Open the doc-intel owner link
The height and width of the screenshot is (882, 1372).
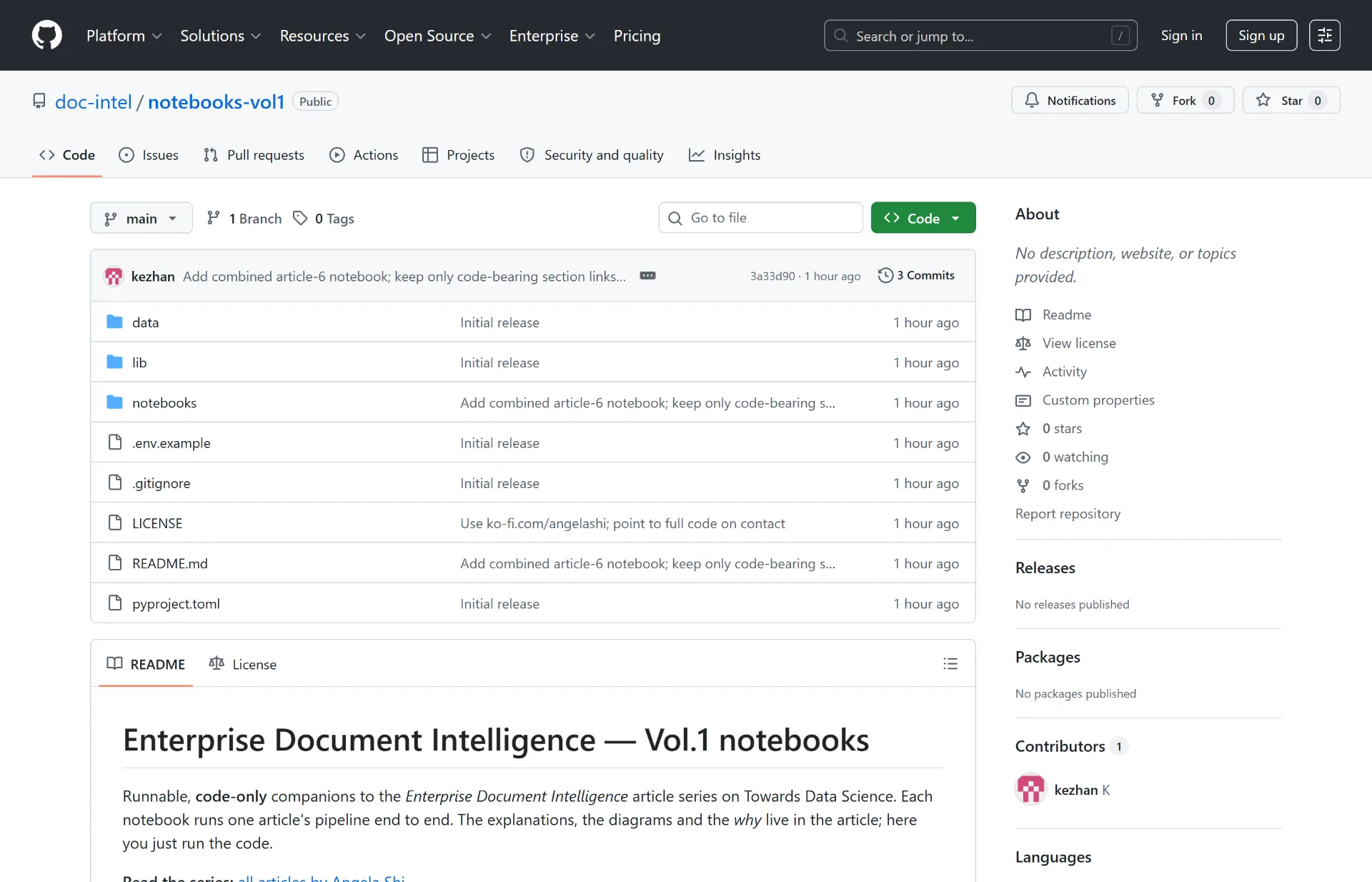(x=94, y=101)
